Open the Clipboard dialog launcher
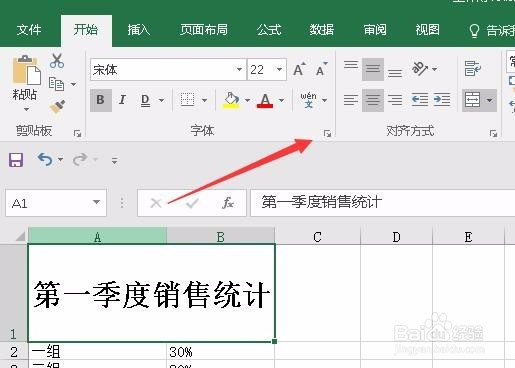The width and height of the screenshot is (515, 368). [77, 134]
